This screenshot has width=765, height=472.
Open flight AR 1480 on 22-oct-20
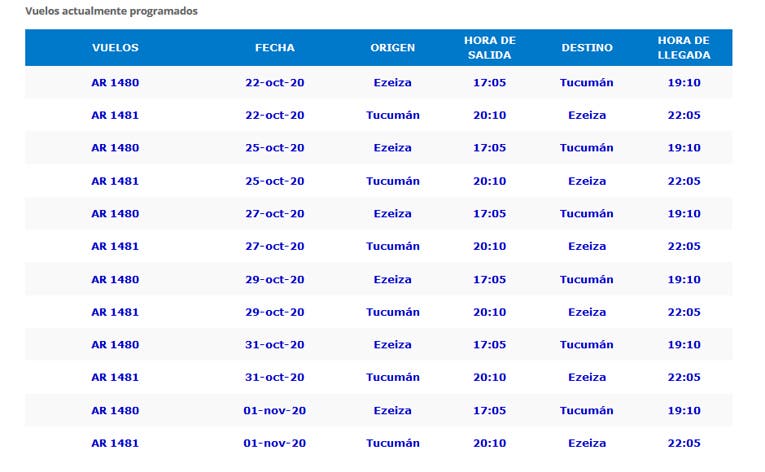115,82
